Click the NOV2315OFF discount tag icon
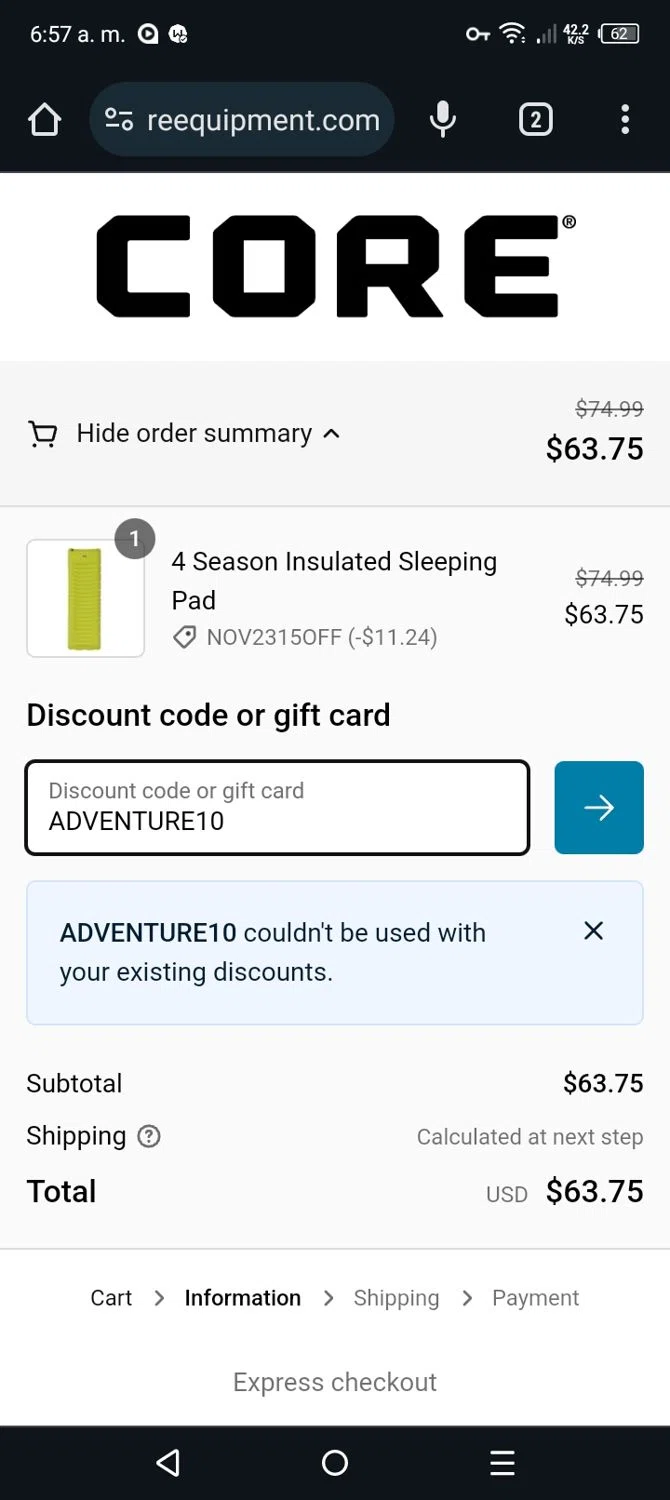Screen dimensions: 670x1500 184,637
